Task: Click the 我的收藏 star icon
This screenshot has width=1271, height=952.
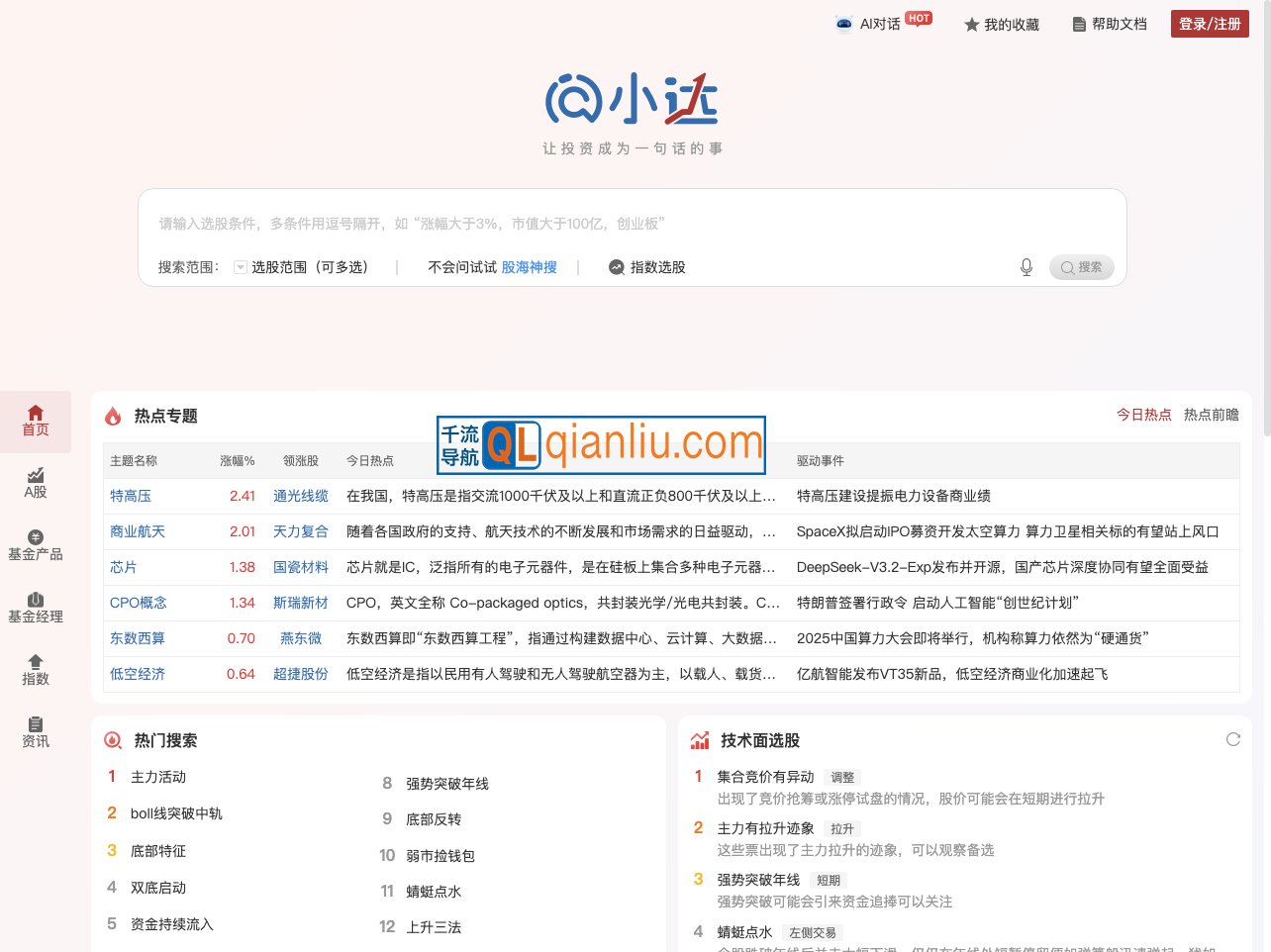Action: [971, 24]
